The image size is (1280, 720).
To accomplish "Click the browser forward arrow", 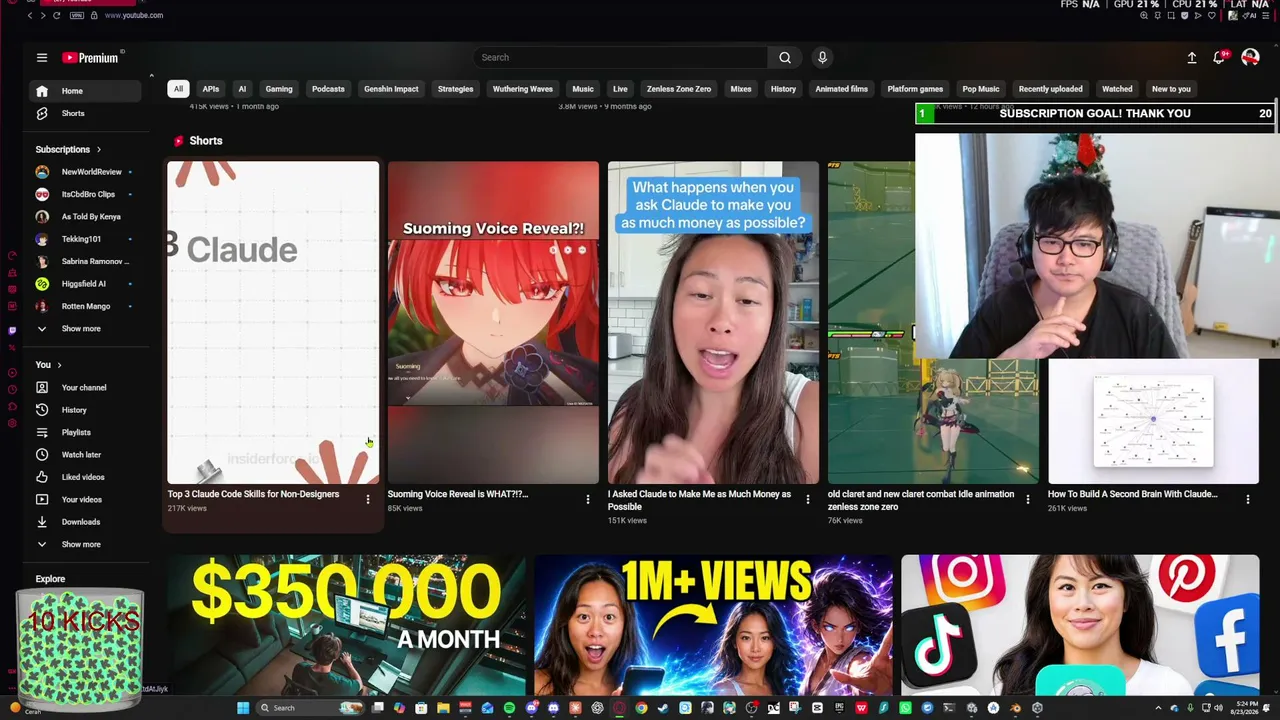I will click(x=43, y=15).
